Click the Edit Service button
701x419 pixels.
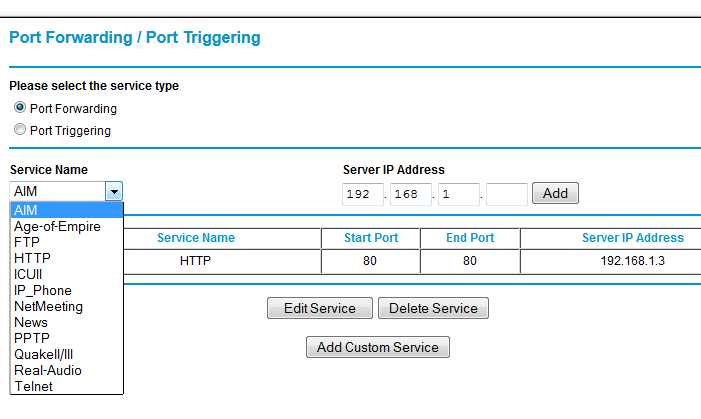pos(320,308)
